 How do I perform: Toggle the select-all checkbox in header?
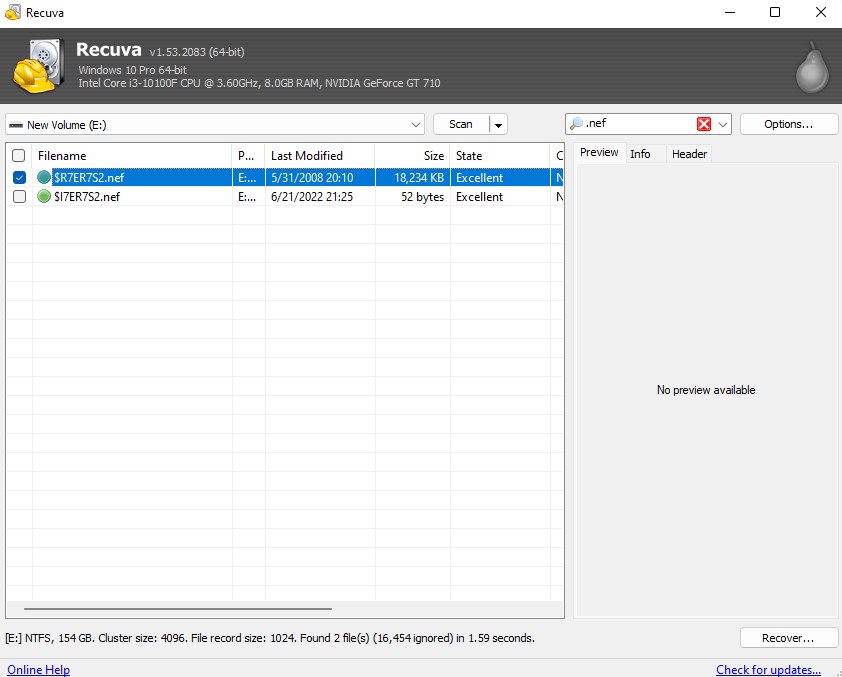19,156
